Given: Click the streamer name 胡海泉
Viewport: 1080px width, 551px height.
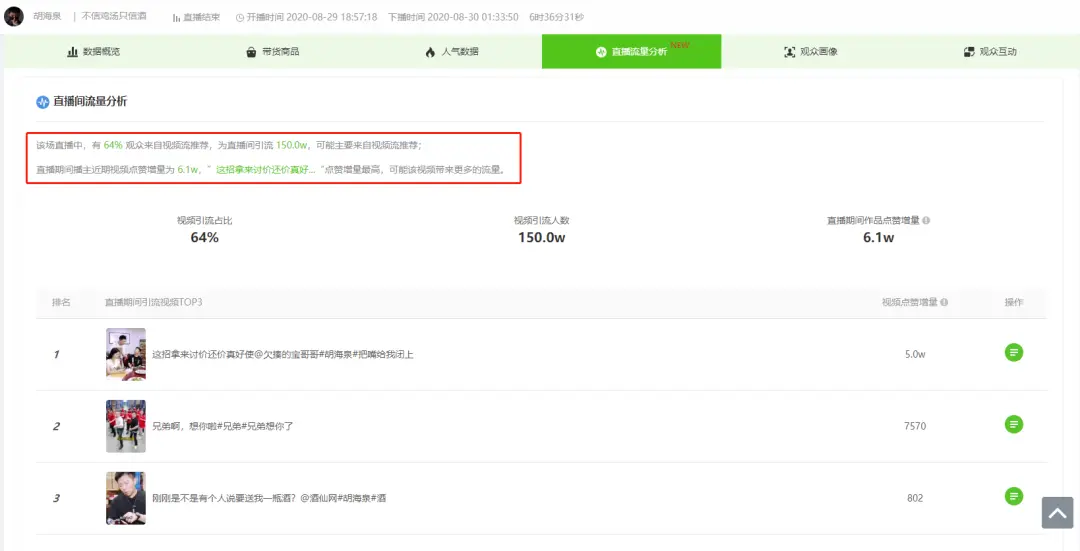Looking at the screenshot, I should [x=47, y=16].
